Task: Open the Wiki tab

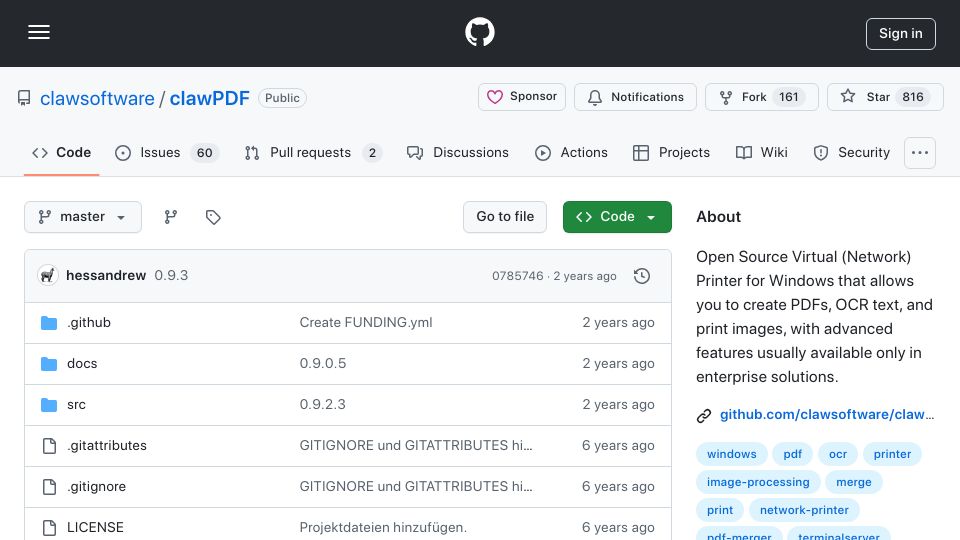Action: tap(762, 152)
